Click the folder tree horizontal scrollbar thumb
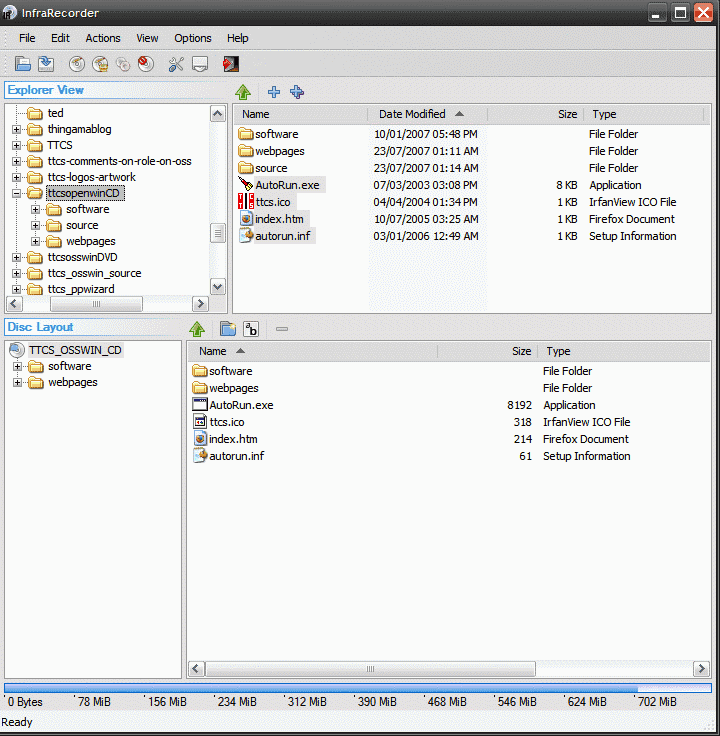Image resolution: width=720 pixels, height=736 pixels. [96, 304]
